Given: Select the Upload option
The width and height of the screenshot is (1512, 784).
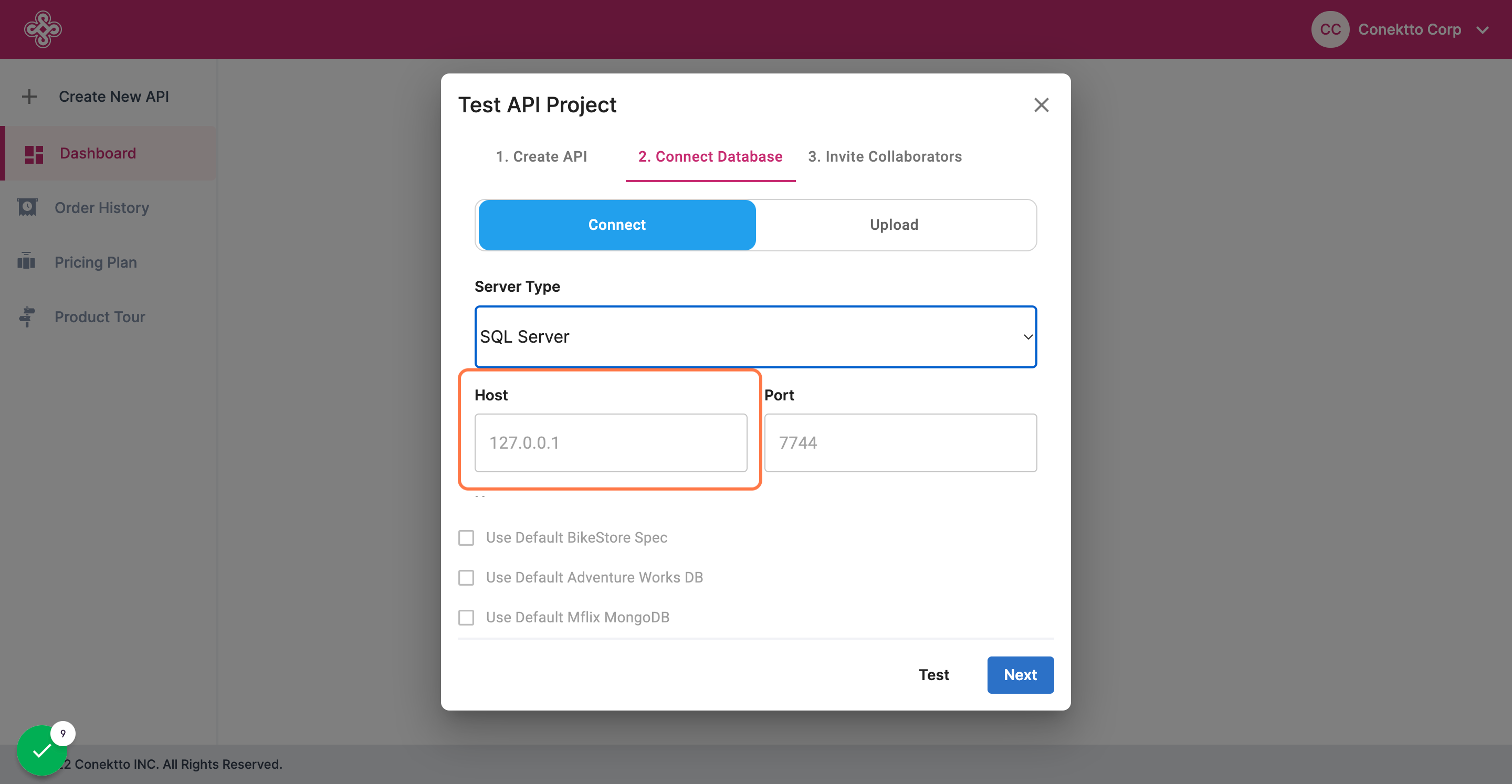Looking at the screenshot, I should pyautogui.click(x=894, y=225).
